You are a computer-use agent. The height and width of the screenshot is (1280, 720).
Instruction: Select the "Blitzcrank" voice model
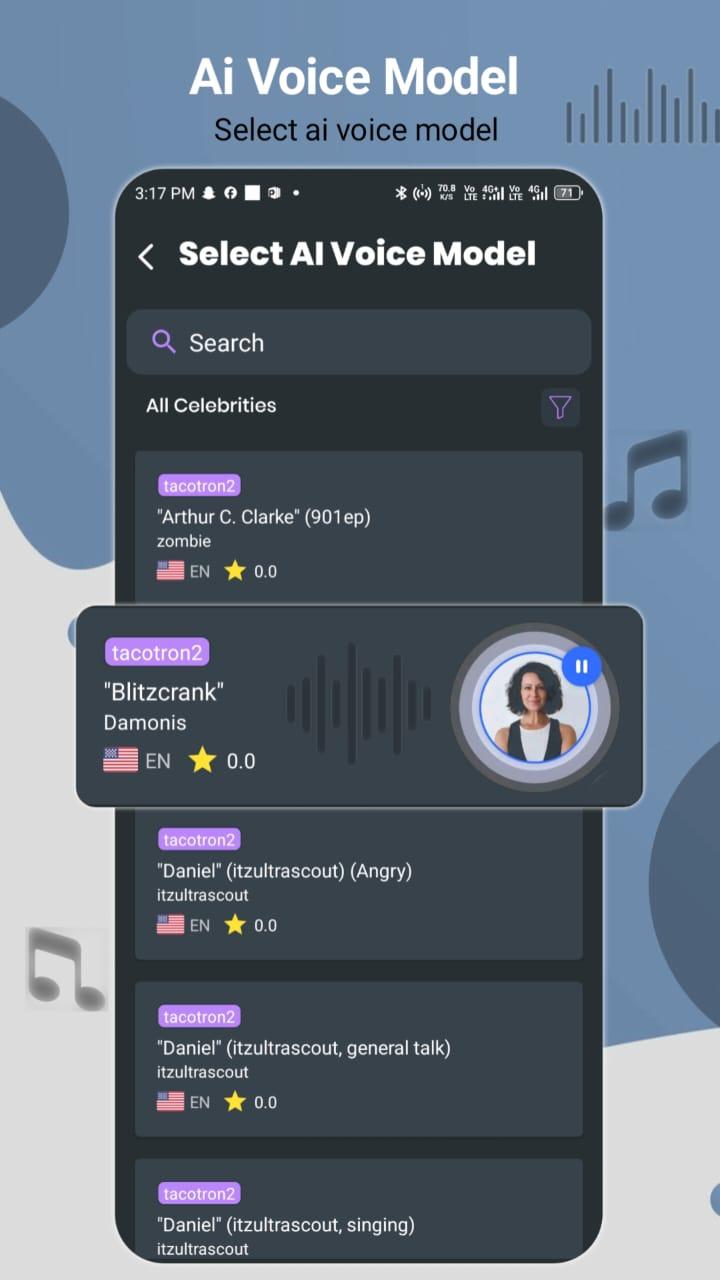[359, 706]
